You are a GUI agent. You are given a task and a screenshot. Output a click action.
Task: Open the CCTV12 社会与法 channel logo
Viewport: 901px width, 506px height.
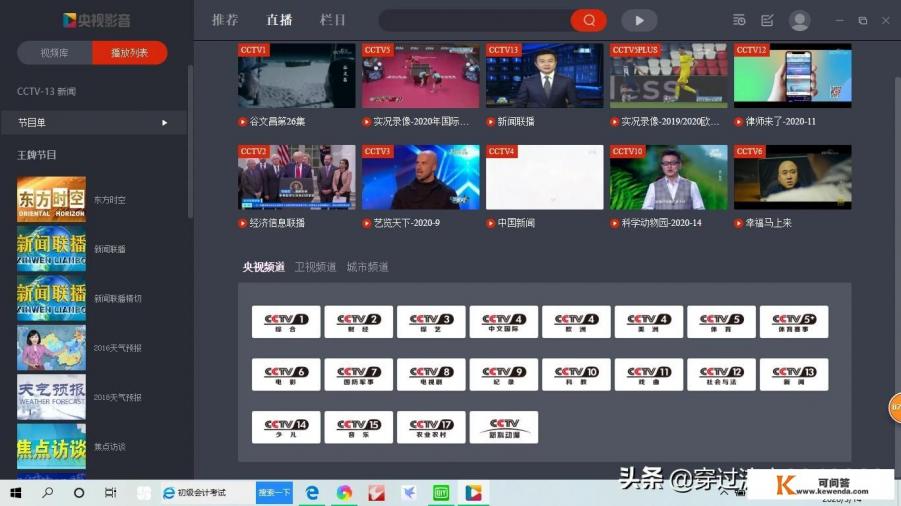point(721,374)
